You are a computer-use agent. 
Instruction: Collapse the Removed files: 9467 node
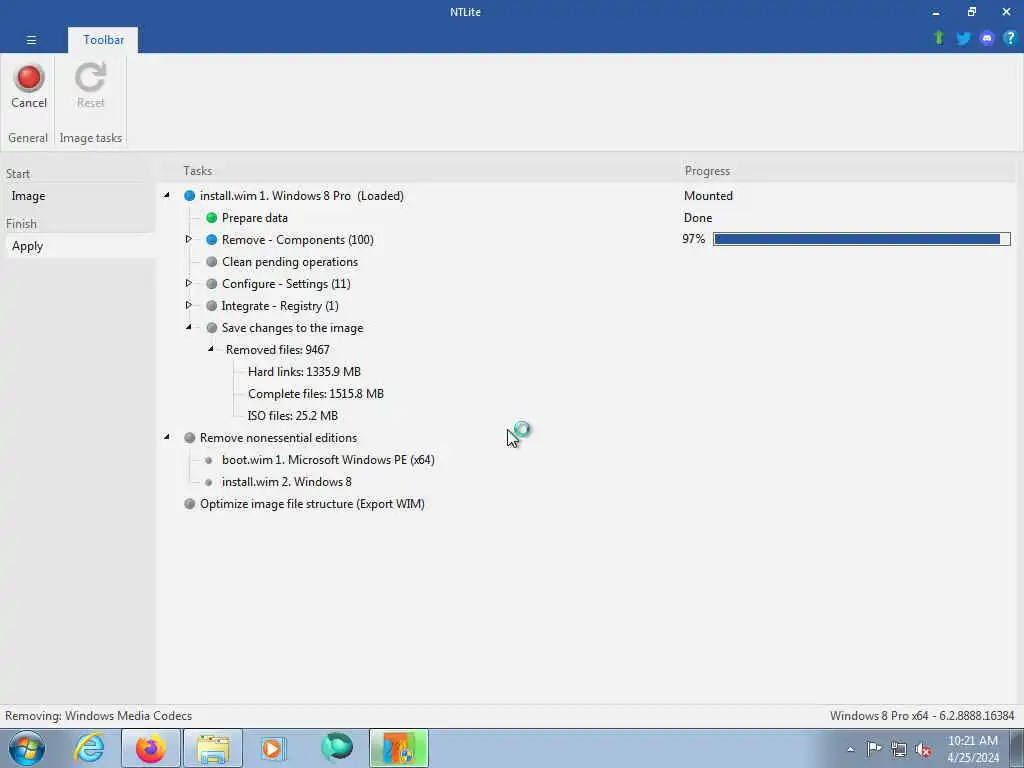point(211,349)
